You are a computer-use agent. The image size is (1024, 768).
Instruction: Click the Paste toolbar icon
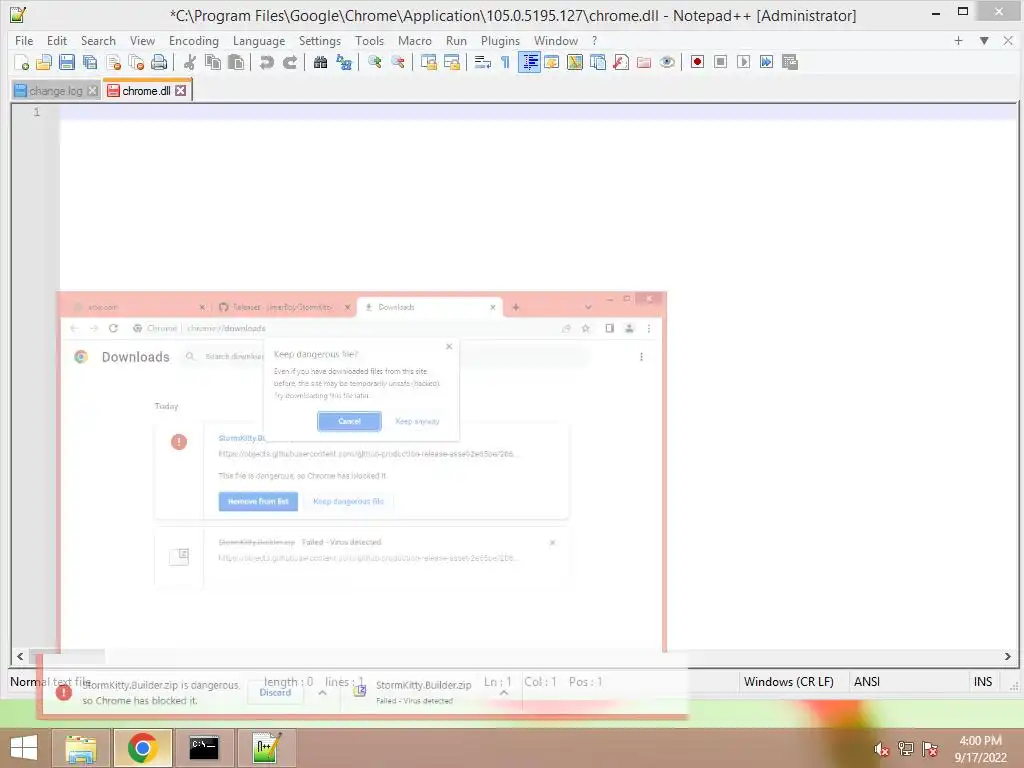[x=236, y=62]
